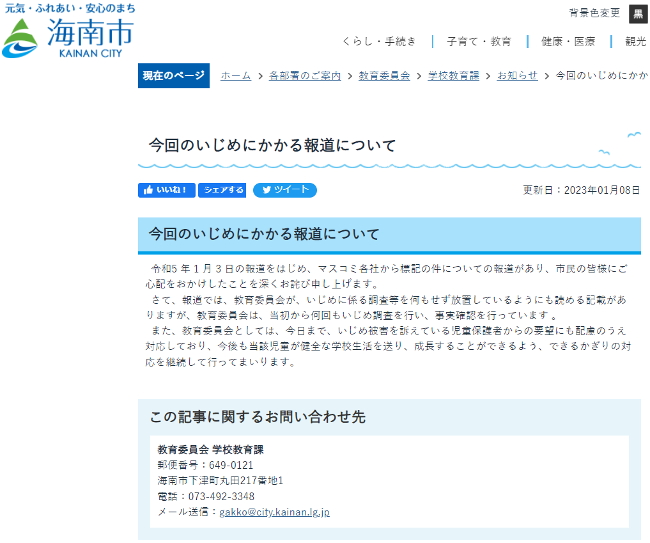Click the gakko@city.kainan.lg.jp email link

[274, 512]
